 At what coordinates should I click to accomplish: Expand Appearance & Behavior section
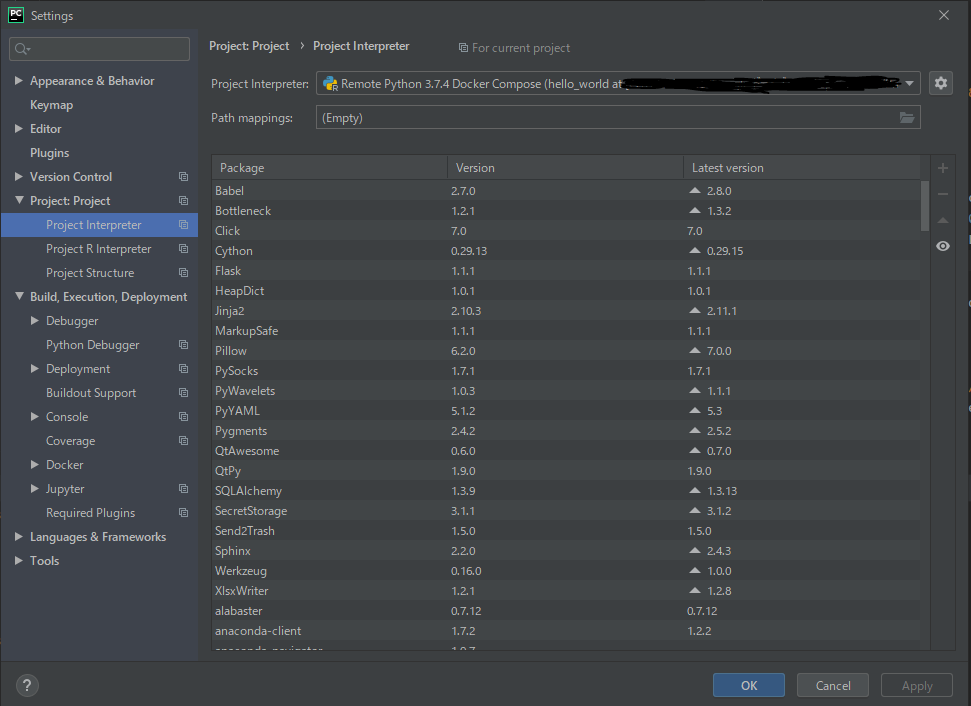point(19,81)
